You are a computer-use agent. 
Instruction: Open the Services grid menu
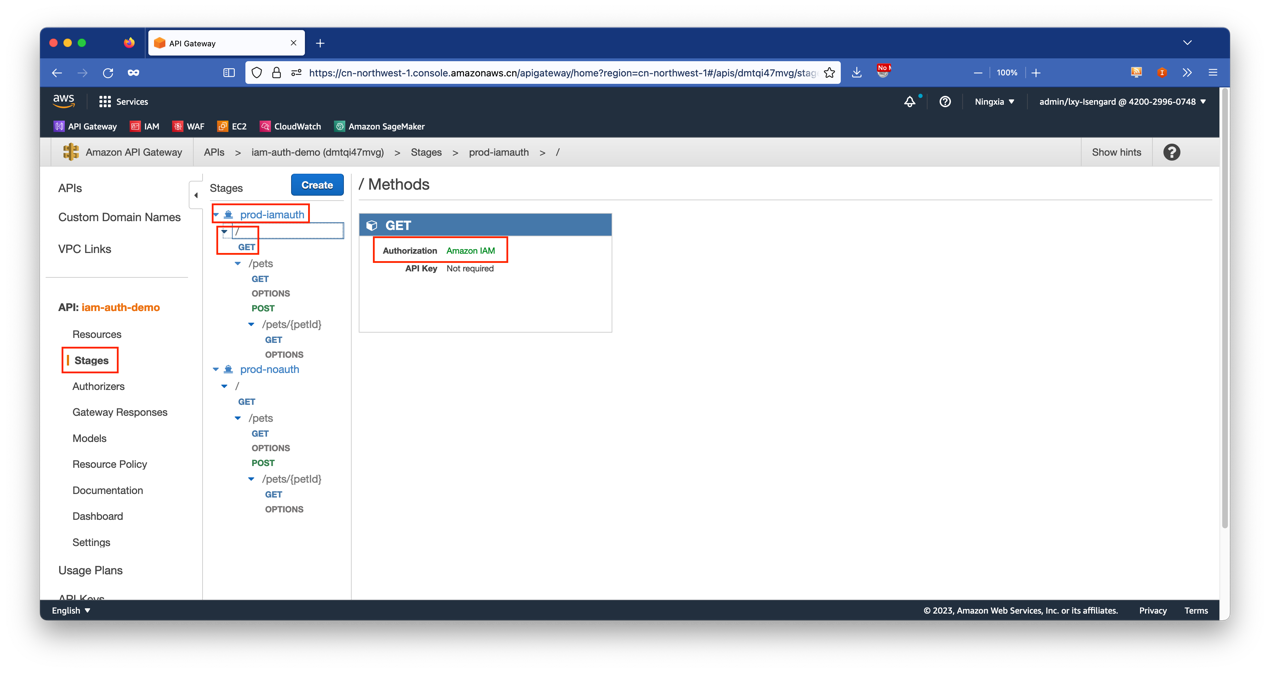pos(123,102)
